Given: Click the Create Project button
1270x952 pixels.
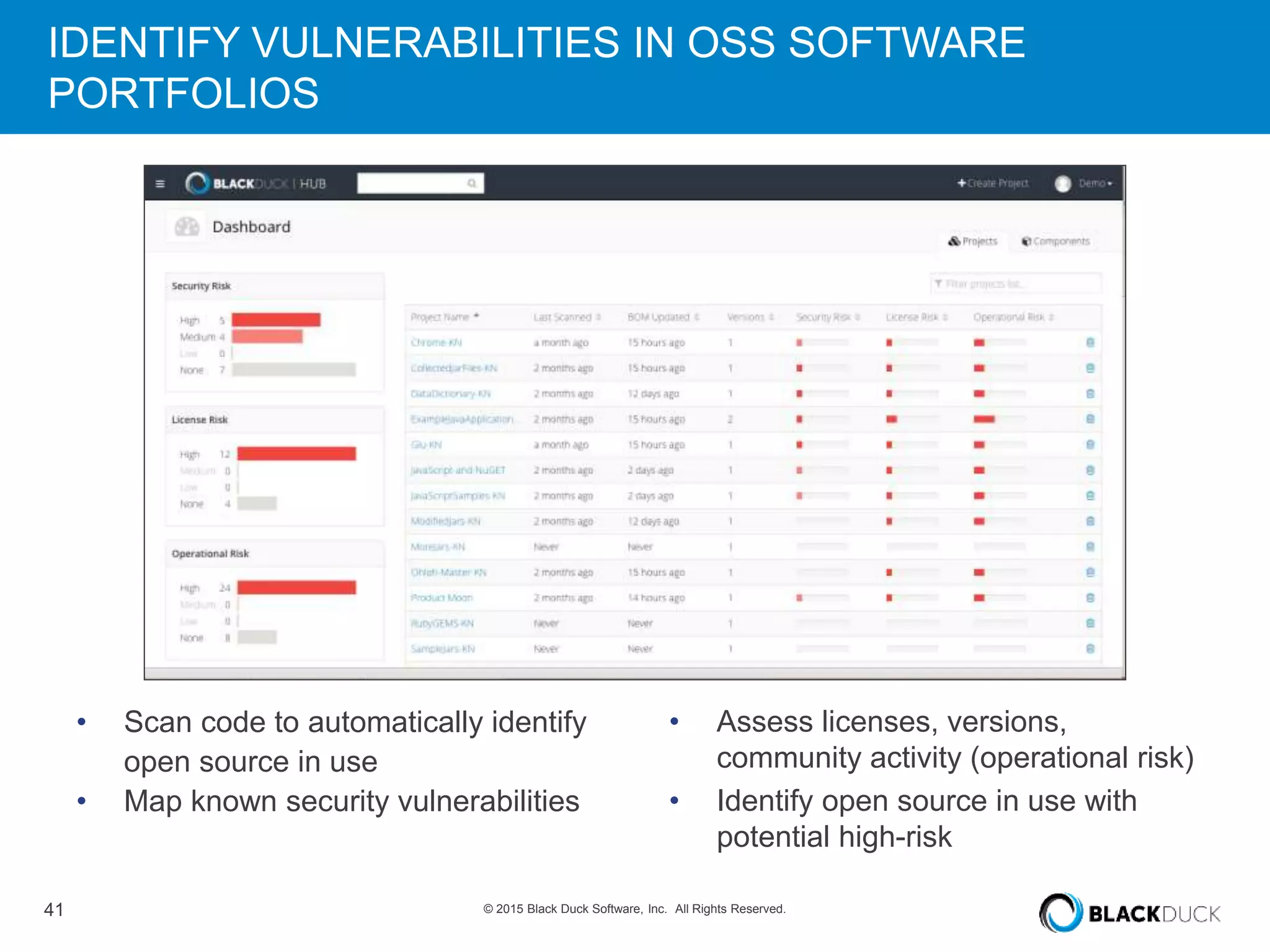Looking at the screenshot, I should click(993, 183).
